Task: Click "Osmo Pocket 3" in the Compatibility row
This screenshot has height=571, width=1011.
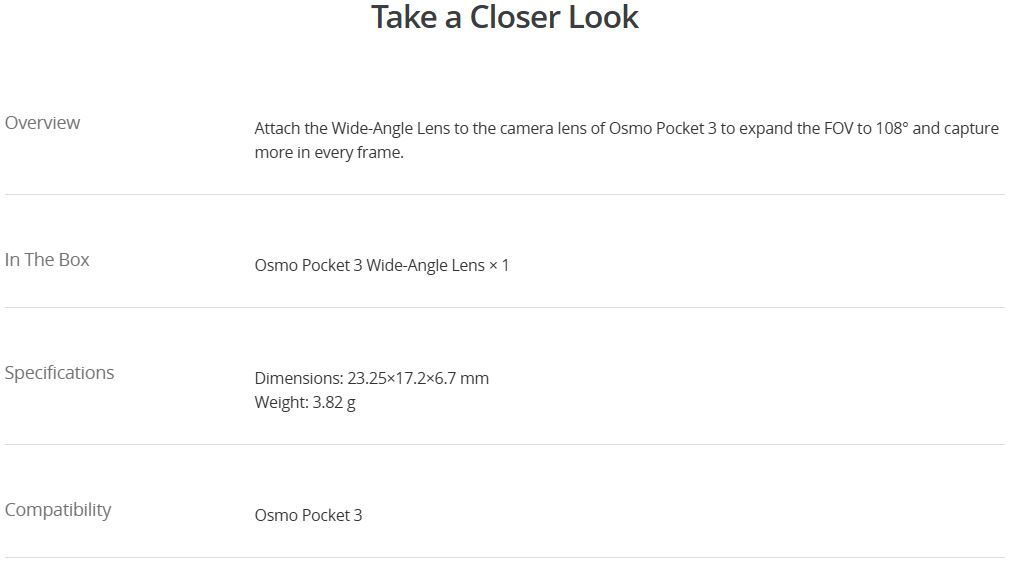Action: coord(308,516)
